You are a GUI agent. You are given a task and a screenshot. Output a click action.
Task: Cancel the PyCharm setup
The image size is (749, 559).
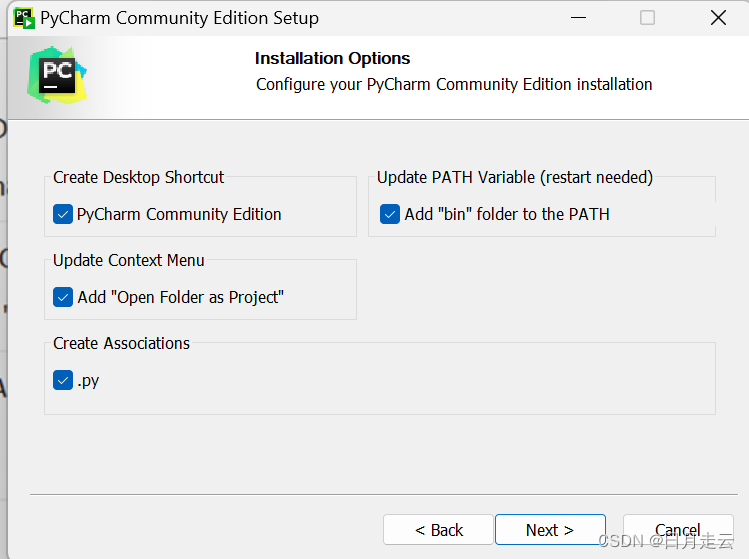coord(678,529)
